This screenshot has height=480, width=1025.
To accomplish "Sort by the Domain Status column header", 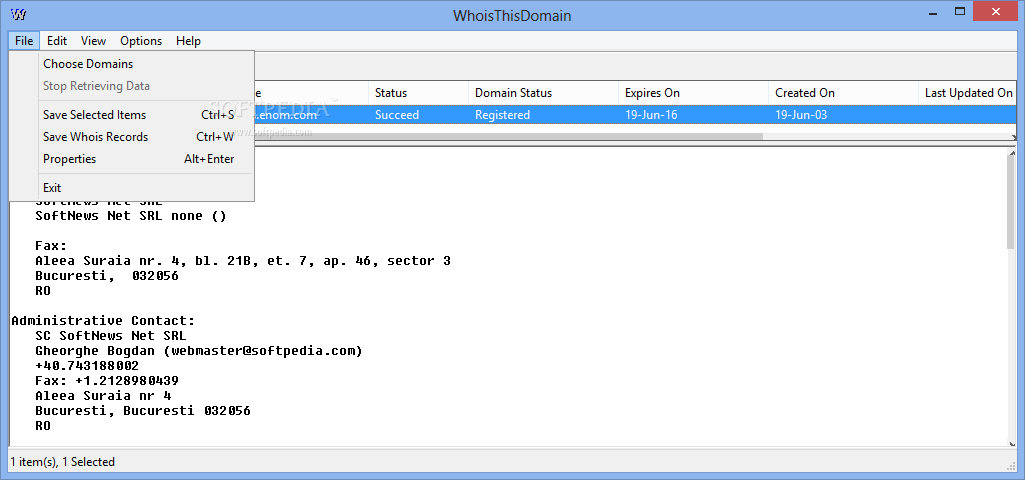I will click(543, 93).
